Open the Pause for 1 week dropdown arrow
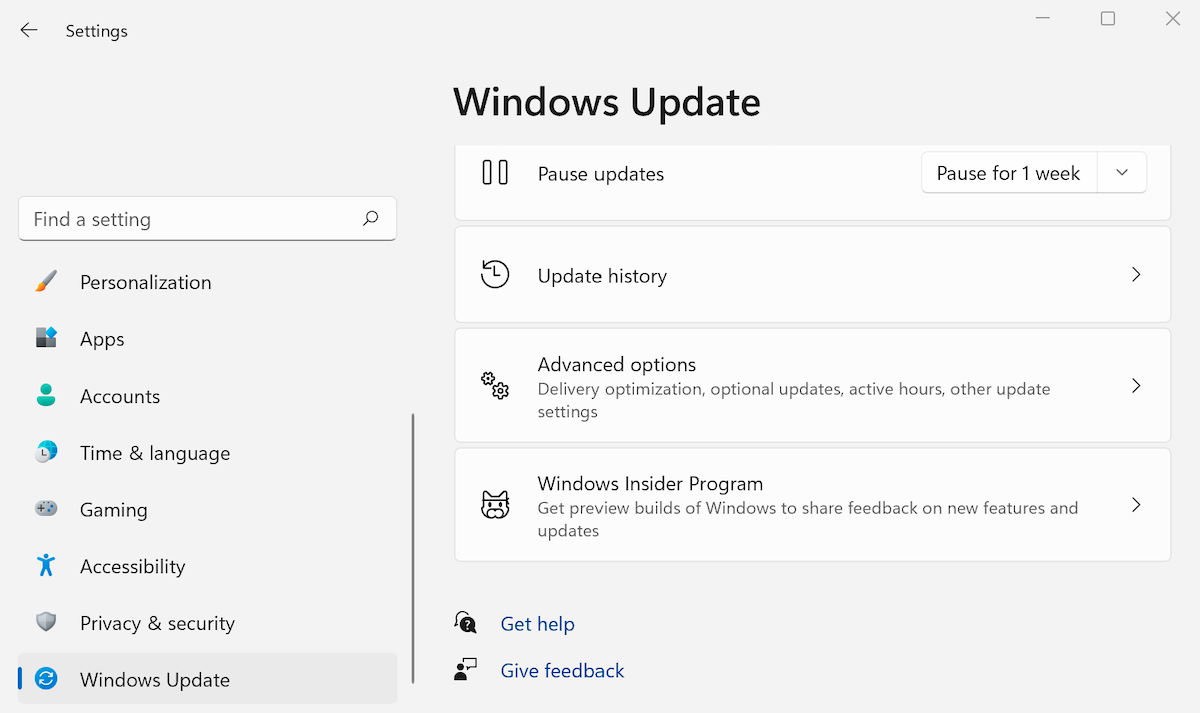The width and height of the screenshot is (1200, 713). [1121, 172]
